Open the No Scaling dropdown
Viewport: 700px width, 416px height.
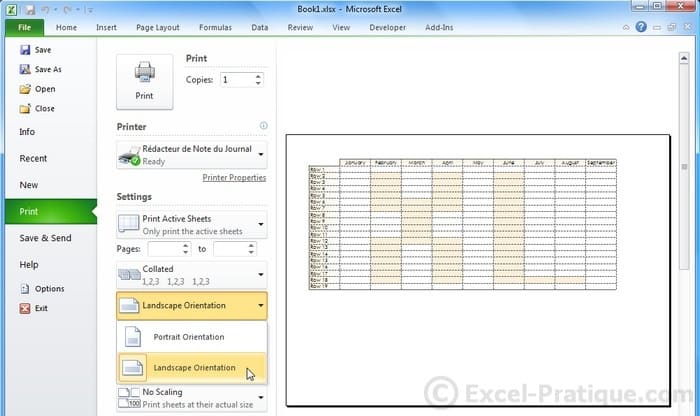point(192,398)
